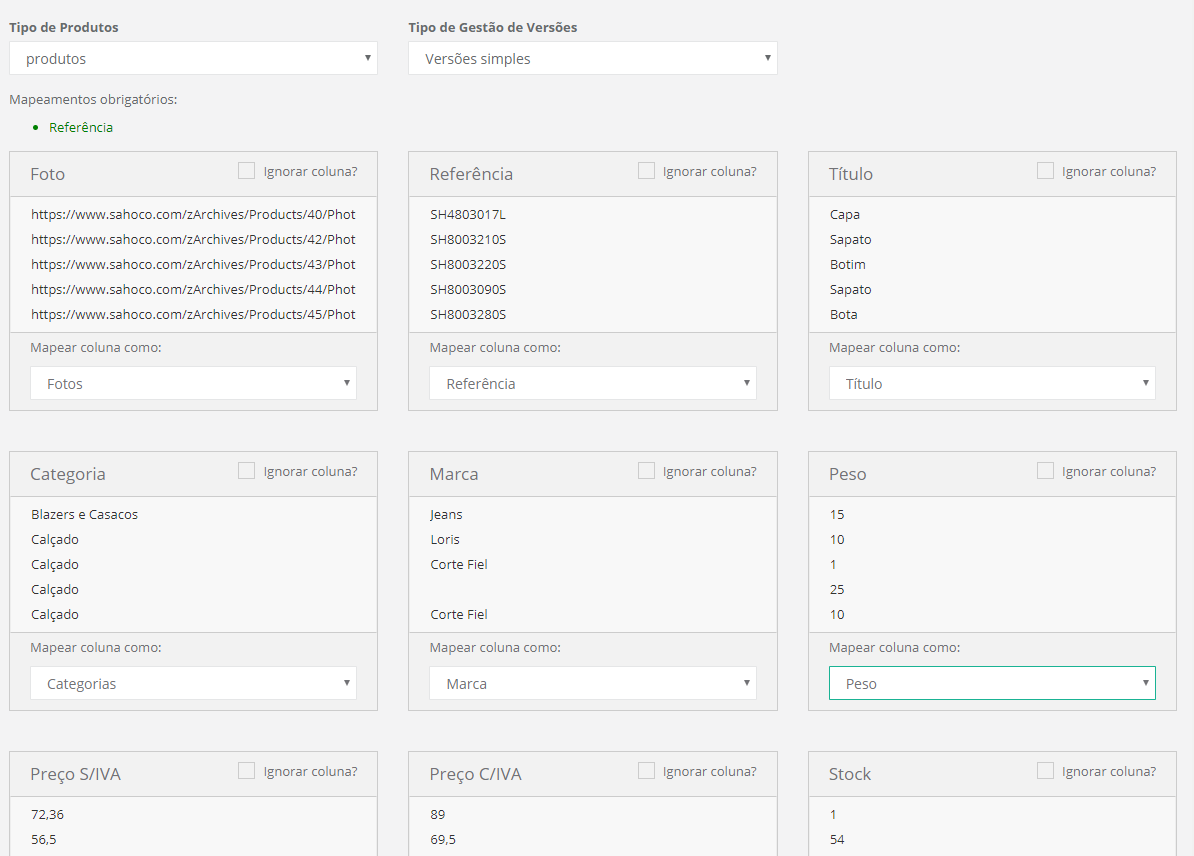Click the weight value 25
The height and width of the screenshot is (856, 1194).
pyautogui.click(x=837, y=589)
